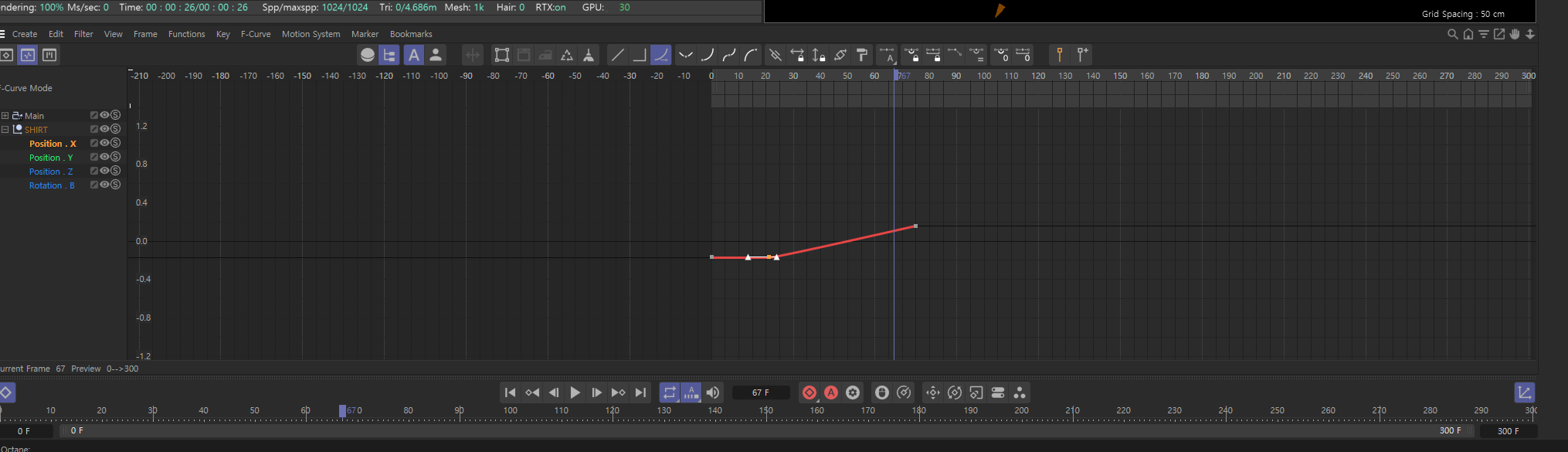Go to start of animation
Screen dimensions: 1568x452
tap(510, 393)
